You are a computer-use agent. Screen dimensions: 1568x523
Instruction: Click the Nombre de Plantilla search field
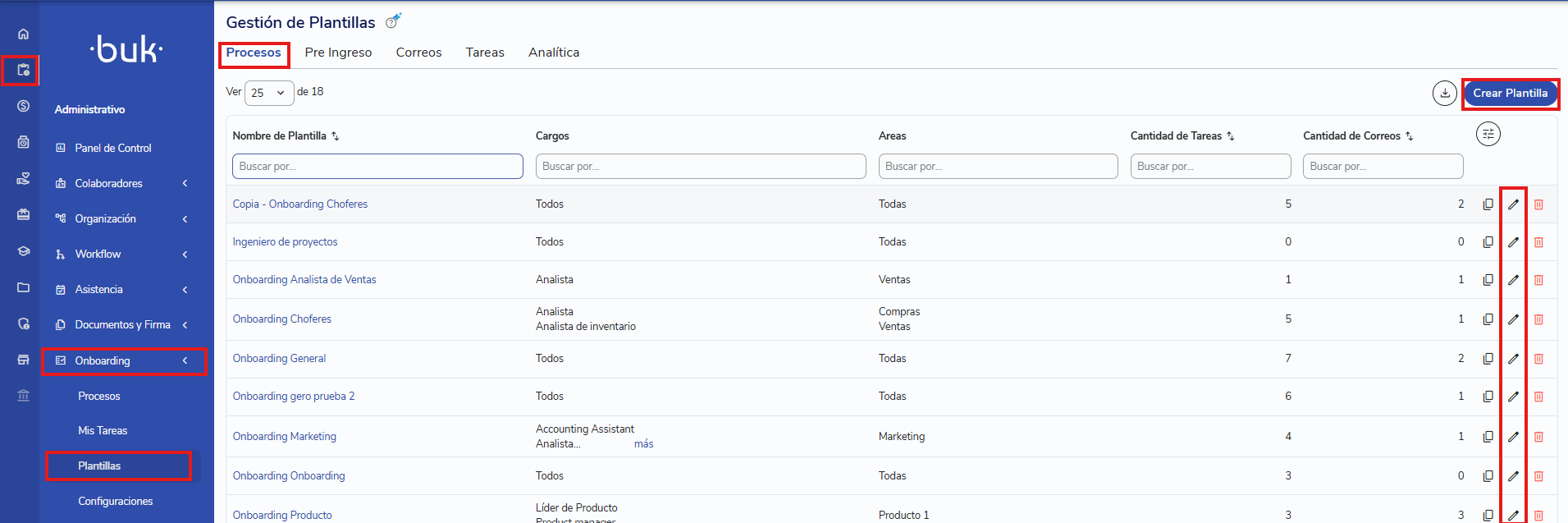pos(377,166)
